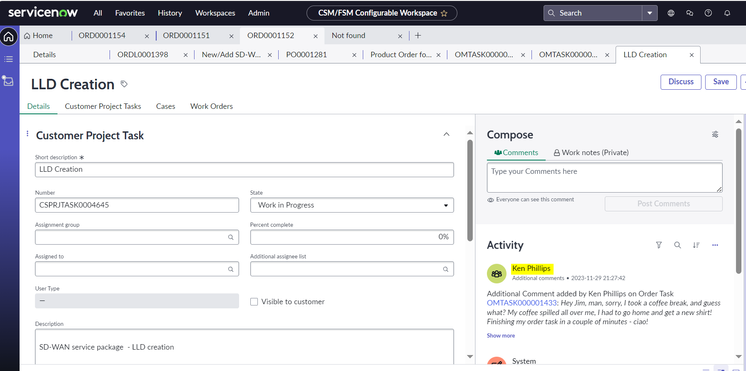Image resolution: width=746 pixels, height=371 pixels.
Task: Open Compose settings sliders icon
Action: click(x=715, y=135)
